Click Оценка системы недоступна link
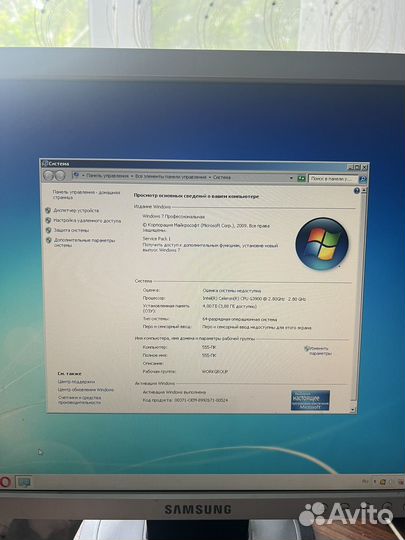This screenshot has height=540, width=405. [x=231, y=291]
